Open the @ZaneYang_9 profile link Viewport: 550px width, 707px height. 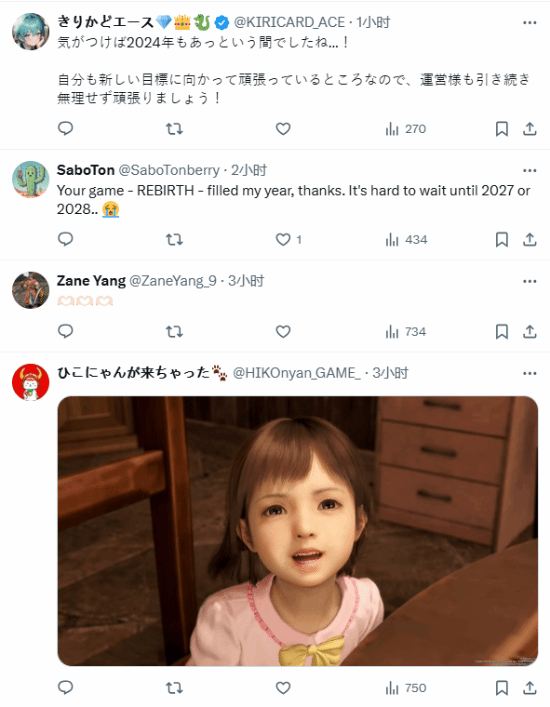[x=173, y=281]
